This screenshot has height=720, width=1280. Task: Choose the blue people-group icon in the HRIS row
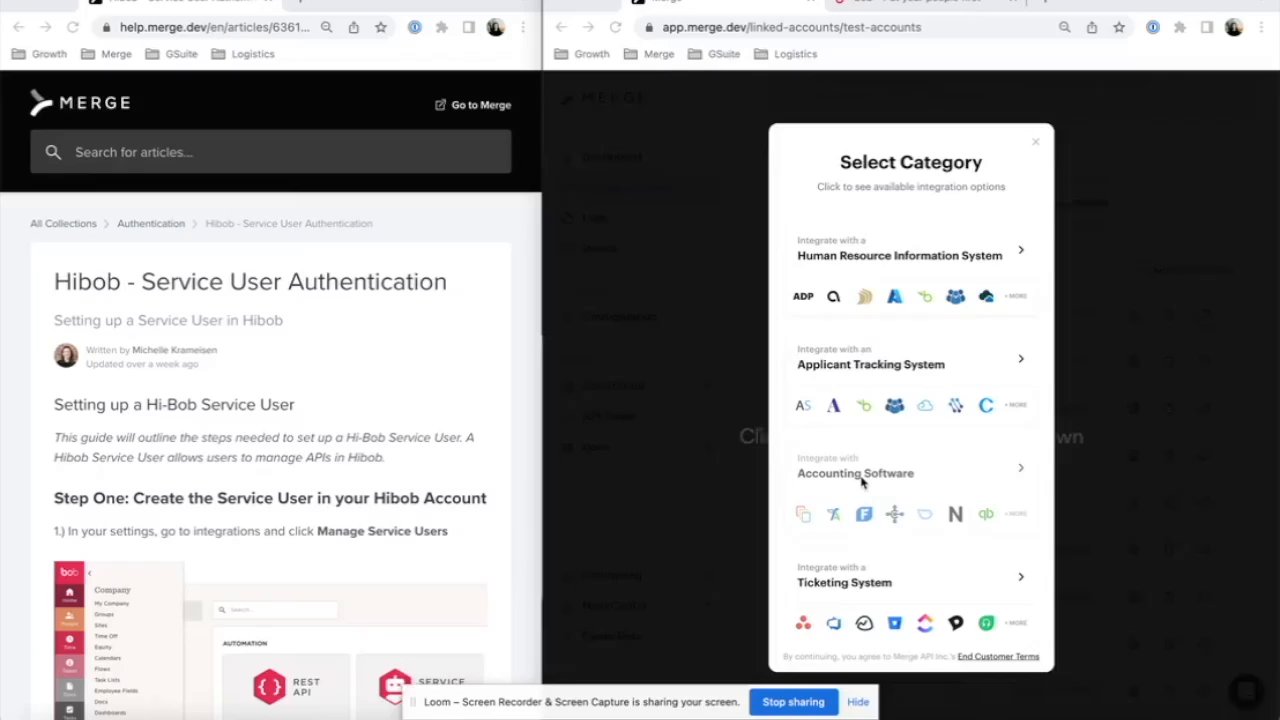(x=955, y=296)
